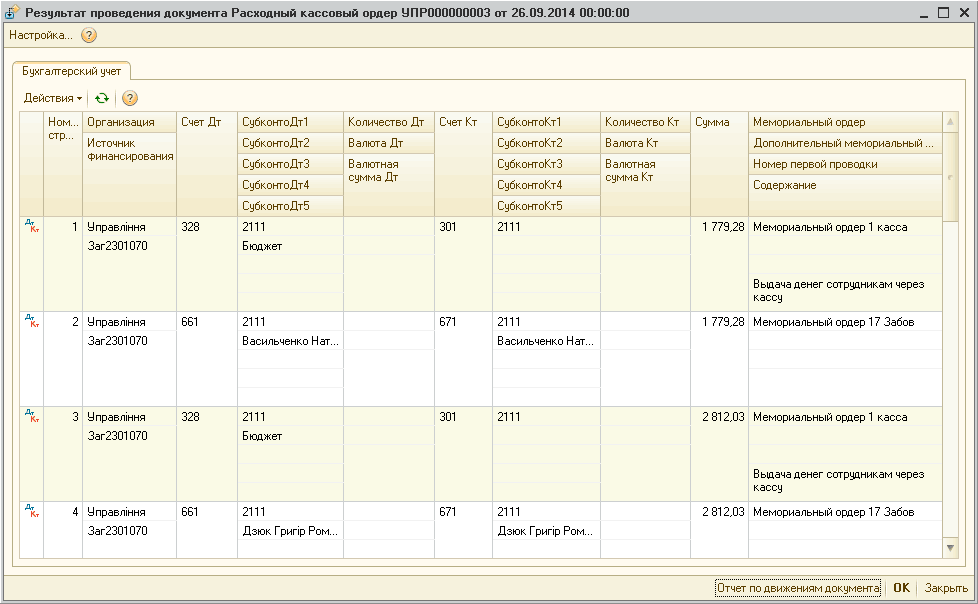978x604 pixels.
Task: Click the Отчет по движениям документа button
Action: tap(797, 588)
